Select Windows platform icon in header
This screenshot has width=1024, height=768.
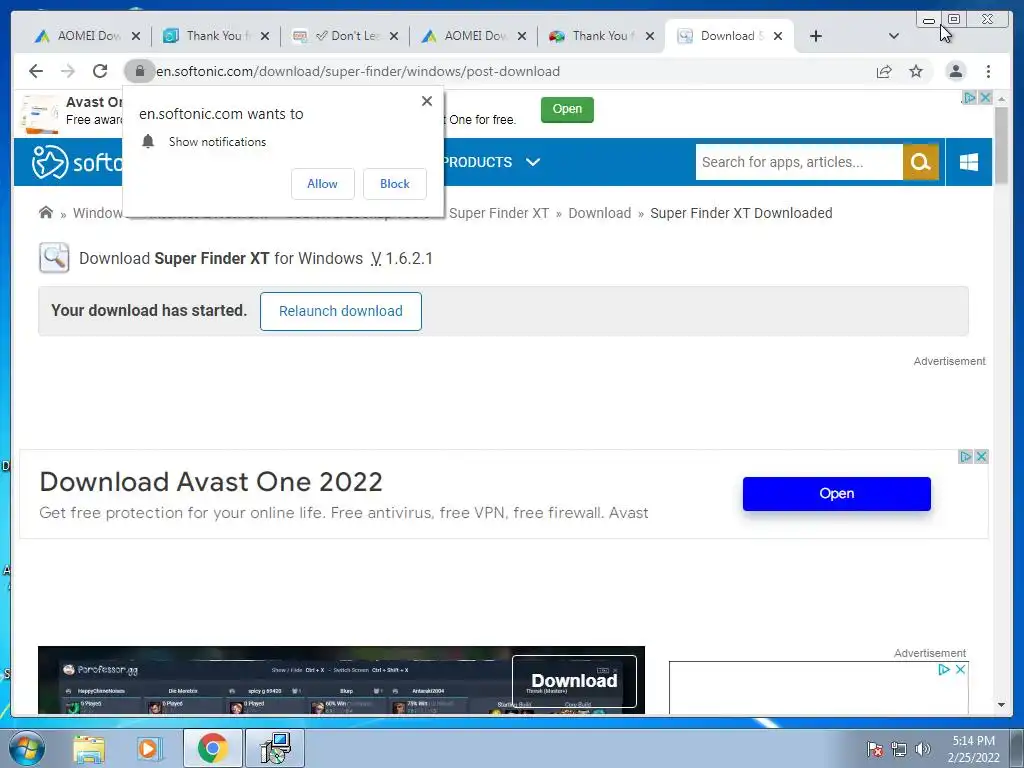click(969, 162)
